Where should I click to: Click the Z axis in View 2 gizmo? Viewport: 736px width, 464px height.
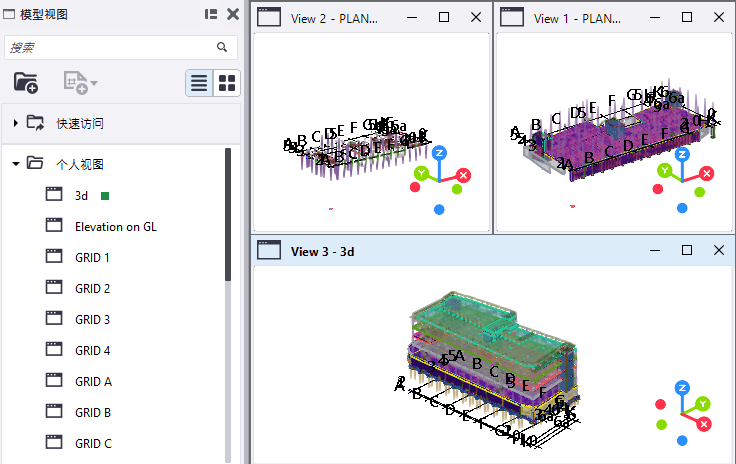pos(439,153)
